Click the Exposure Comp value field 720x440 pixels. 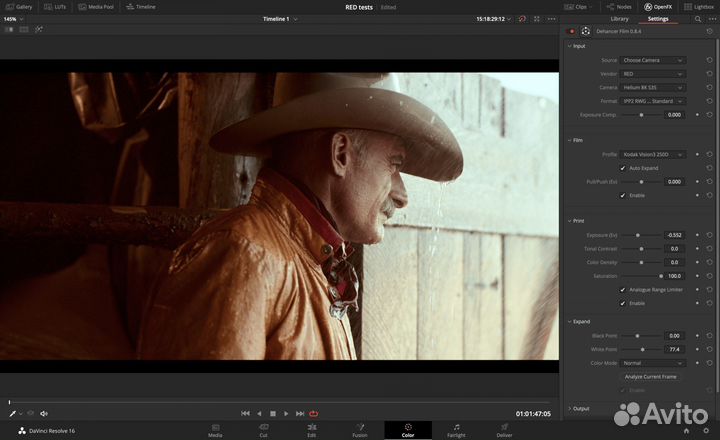coord(674,115)
